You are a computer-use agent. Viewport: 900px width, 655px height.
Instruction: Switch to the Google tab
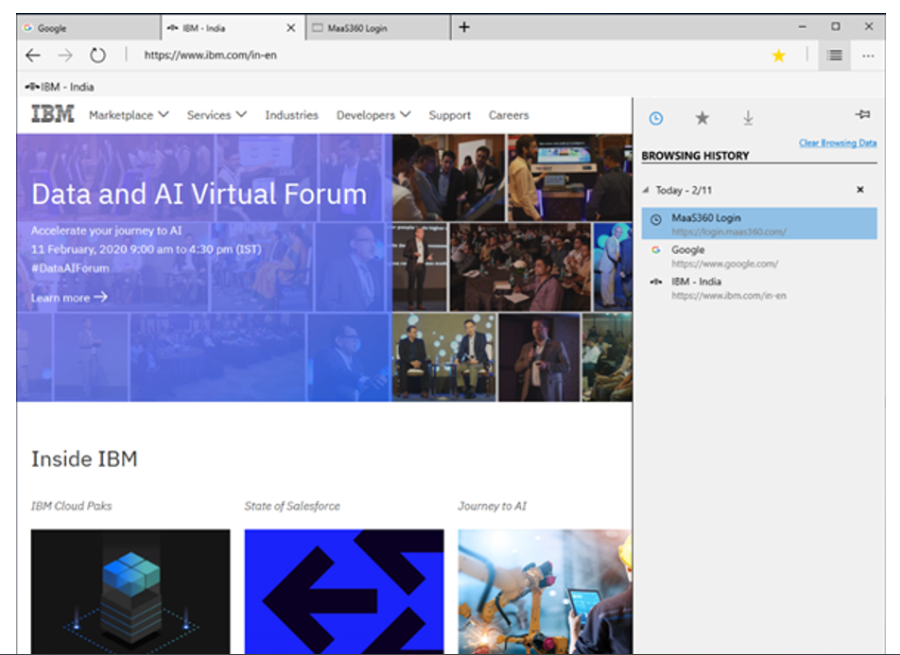coord(89,28)
